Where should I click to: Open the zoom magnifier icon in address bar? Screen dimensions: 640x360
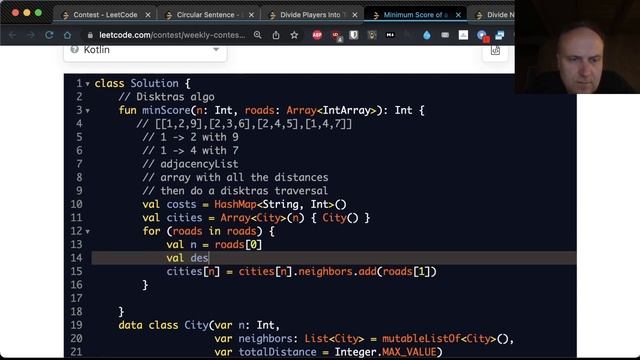point(258,35)
